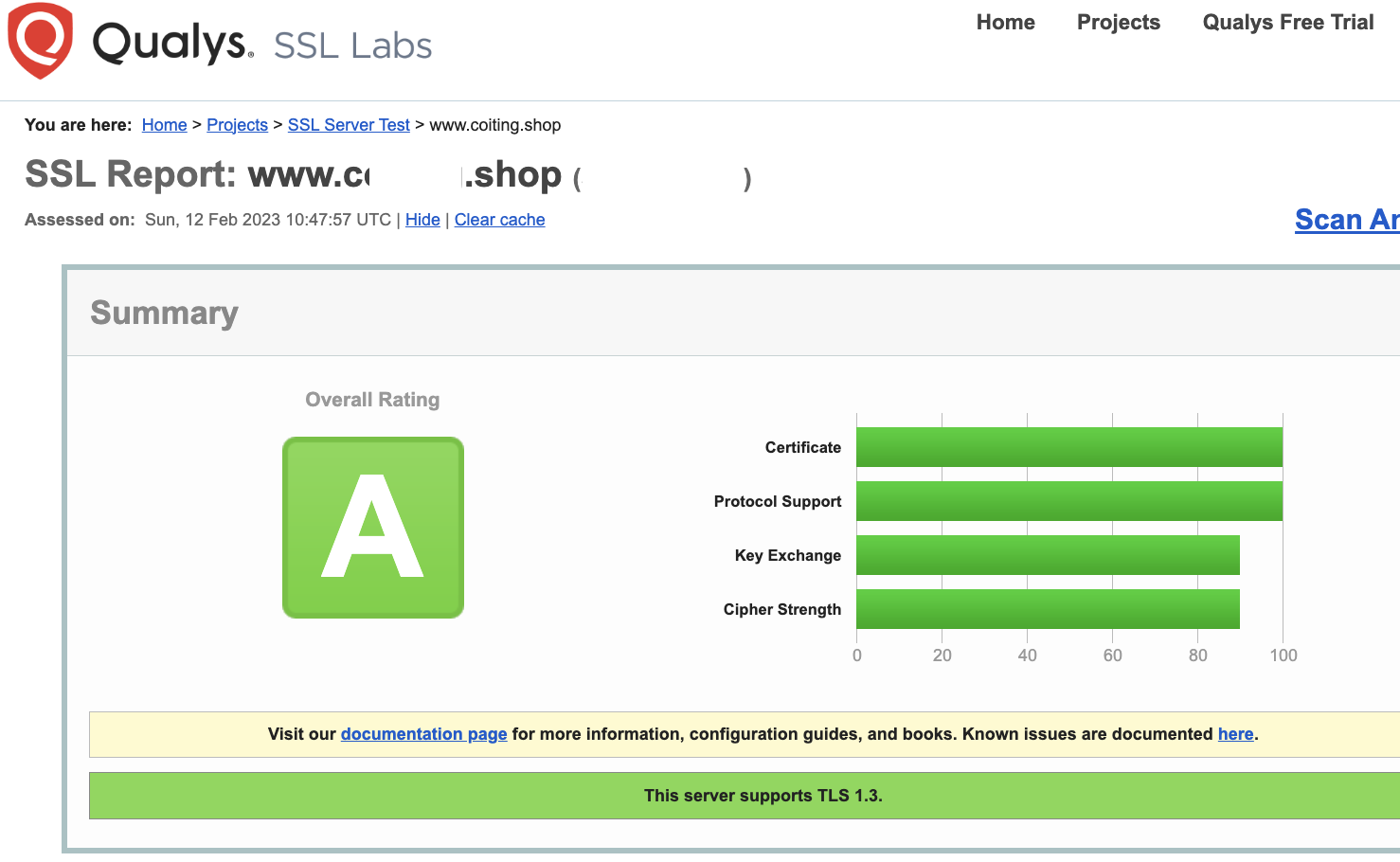Click the 'Sun, 12 Feb 2023 10:47:57 UTC' timestamp
This screenshot has width=1400, height=862.
(x=268, y=220)
